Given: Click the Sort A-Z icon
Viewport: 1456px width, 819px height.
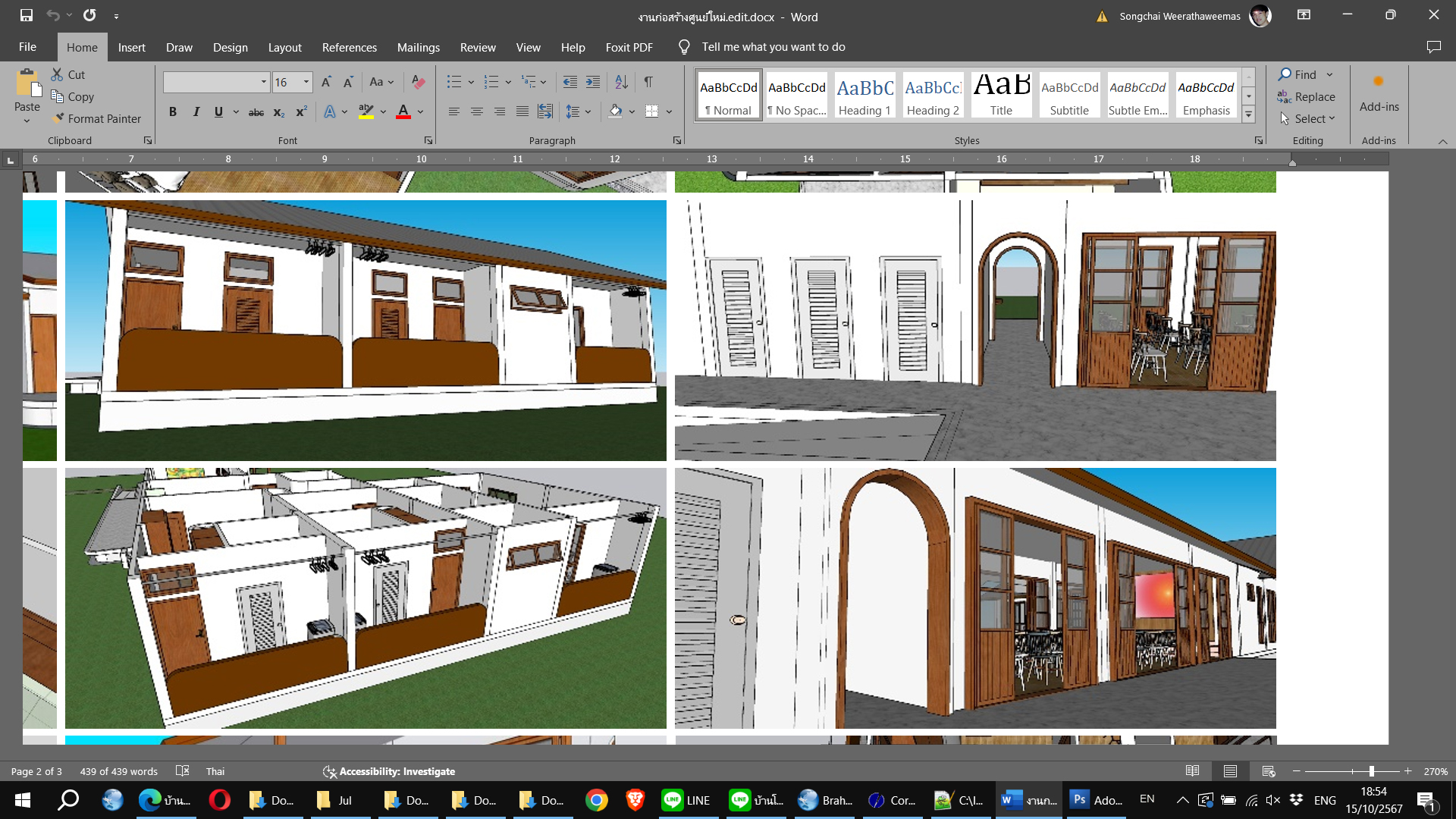Looking at the screenshot, I should [x=621, y=82].
